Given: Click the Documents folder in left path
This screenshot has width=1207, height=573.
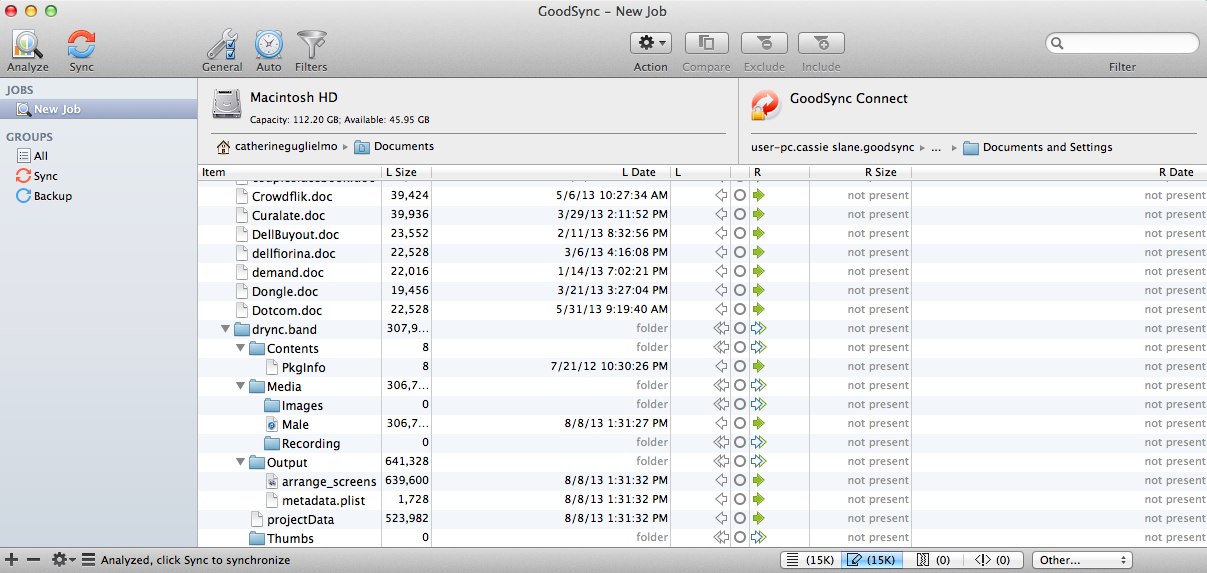Looking at the screenshot, I should [x=395, y=147].
